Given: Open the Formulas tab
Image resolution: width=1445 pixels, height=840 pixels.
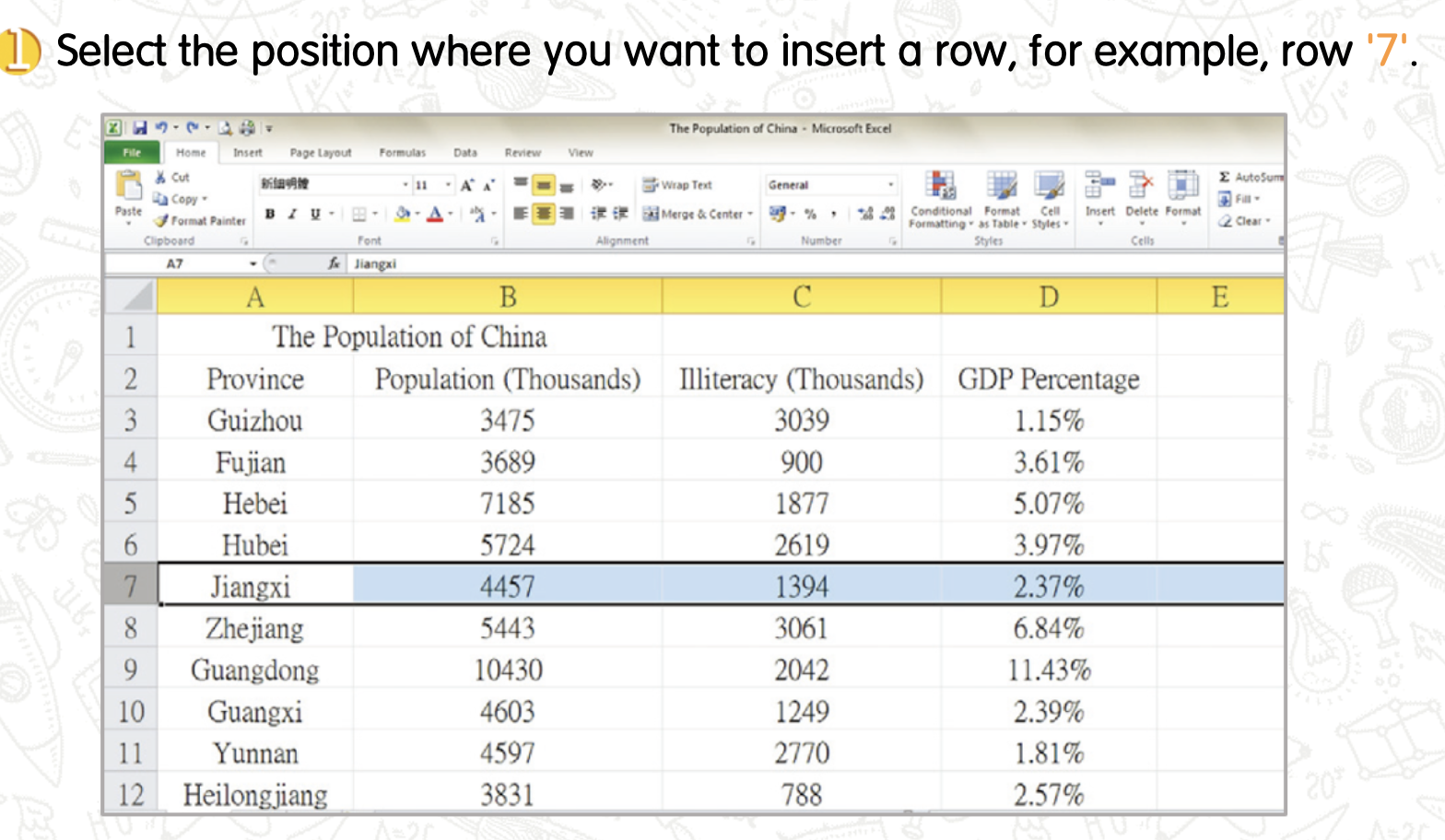Looking at the screenshot, I should pyautogui.click(x=402, y=153).
